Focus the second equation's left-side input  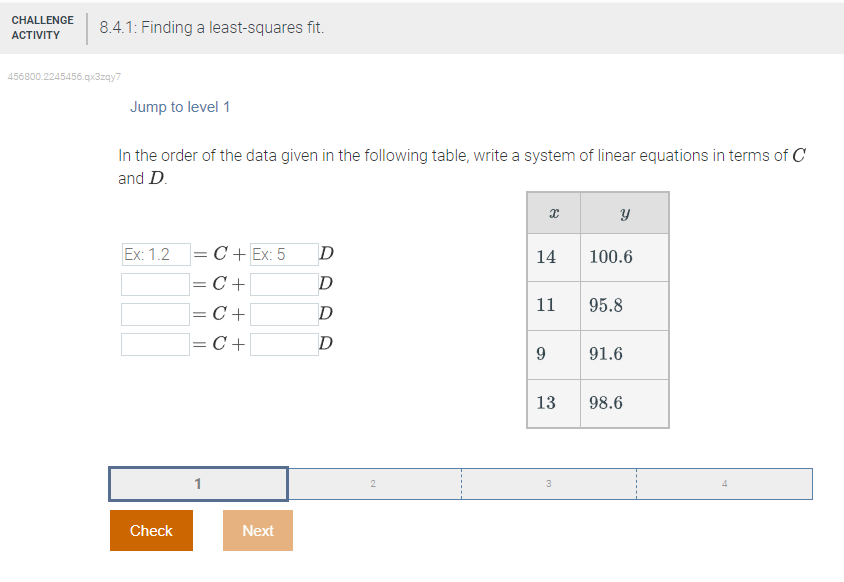click(x=156, y=284)
